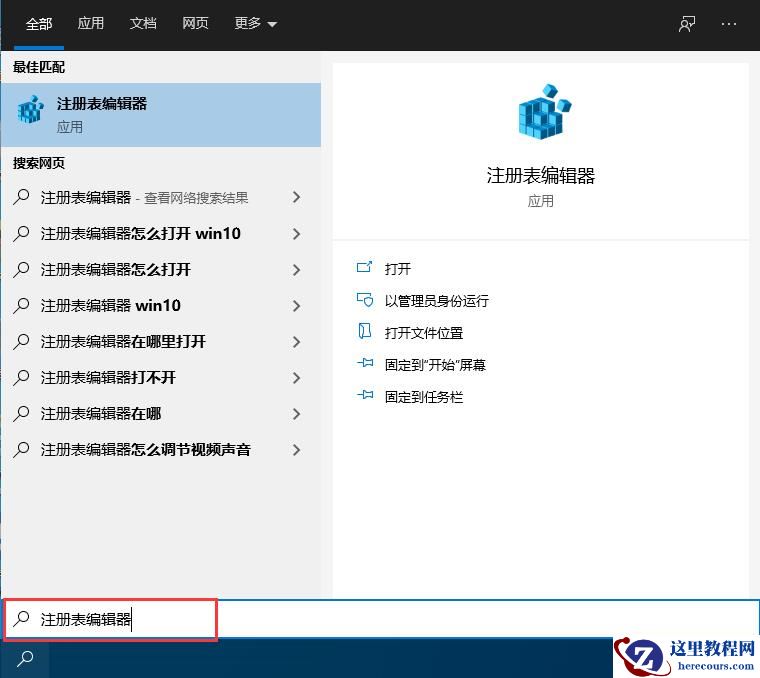Click search icon beside 查看网络搜索结果 row
760x678 pixels.
21,197
